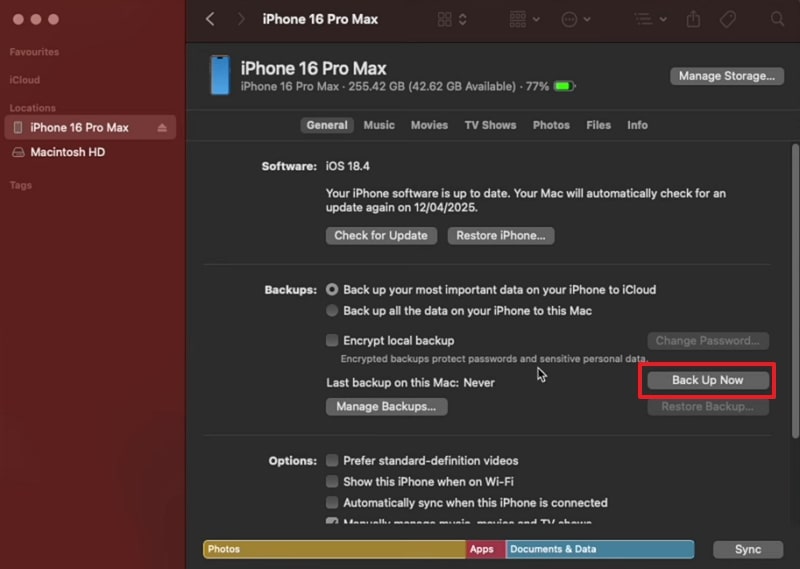
Task: Switch to the Music tab
Action: click(x=379, y=125)
